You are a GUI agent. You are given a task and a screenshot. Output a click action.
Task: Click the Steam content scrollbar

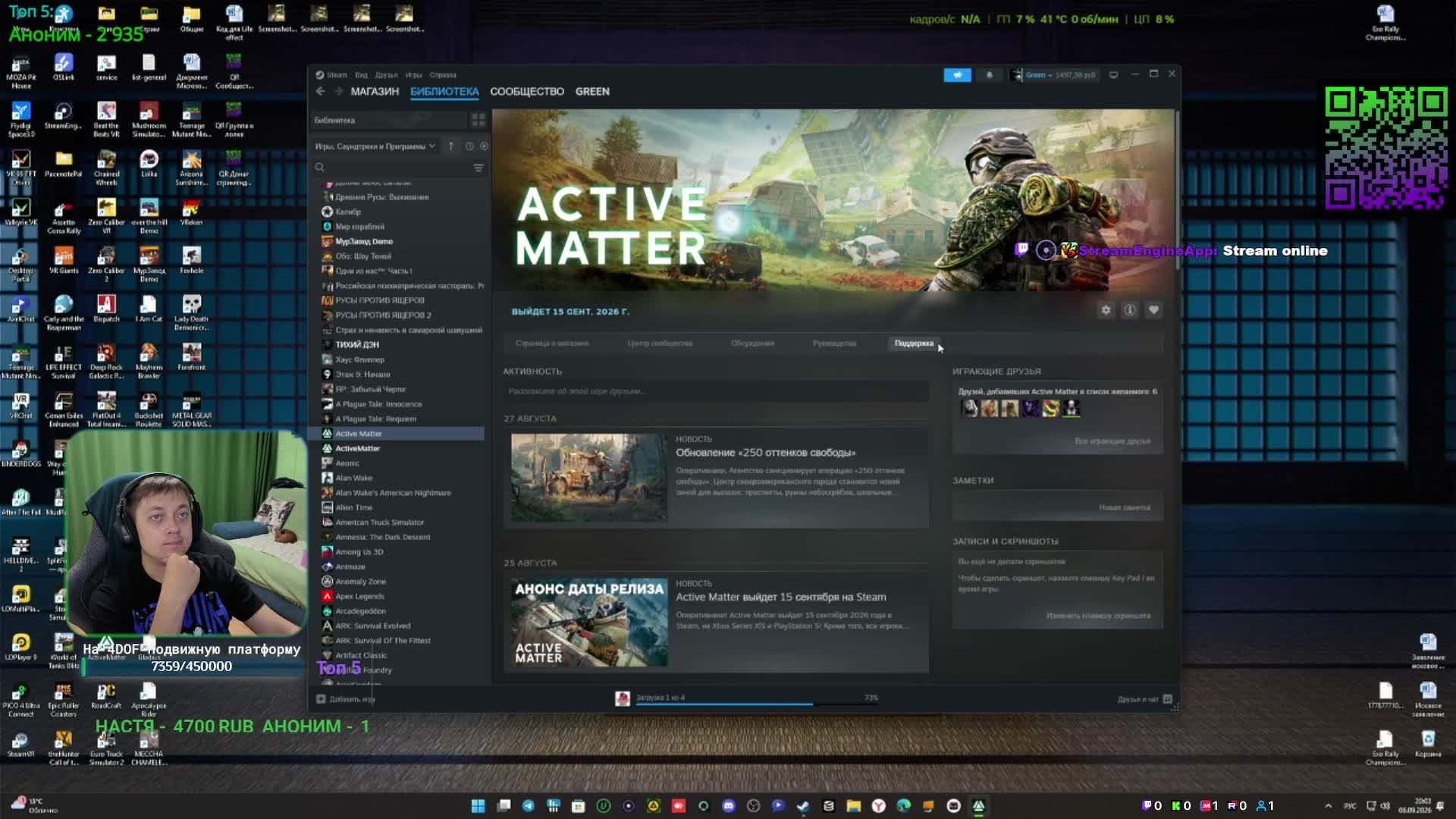click(1177, 190)
